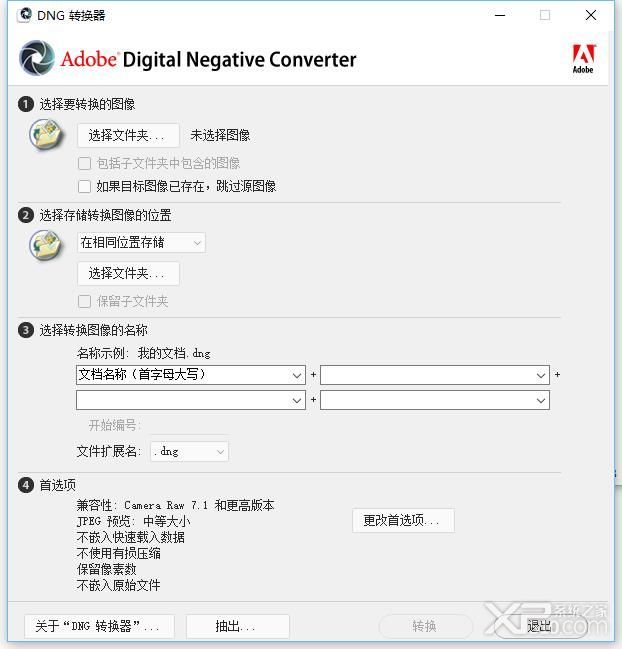Open the second empty naming dropdown in first row
This screenshot has height=649, width=622.
coord(435,375)
